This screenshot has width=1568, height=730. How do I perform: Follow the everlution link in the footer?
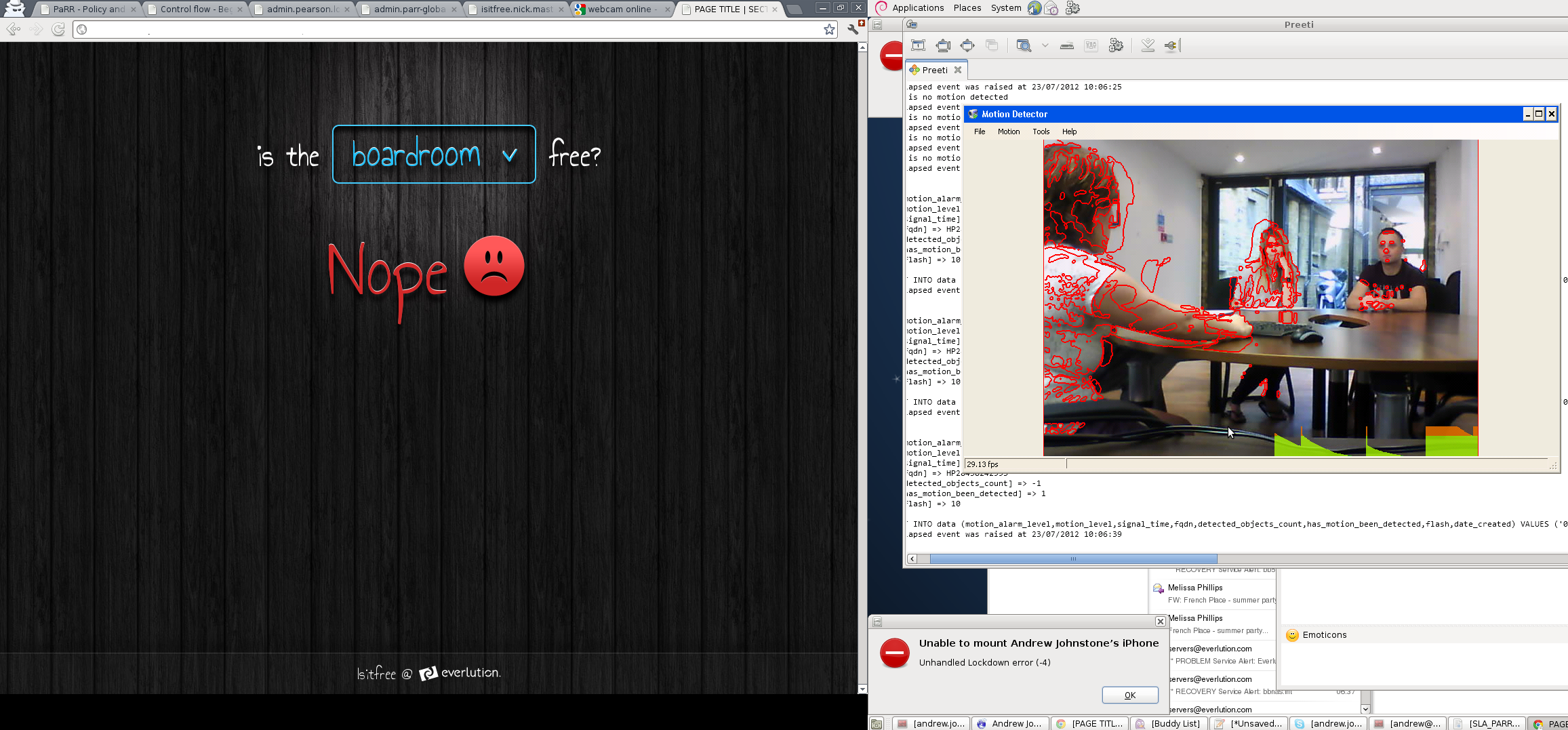[x=460, y=673]
